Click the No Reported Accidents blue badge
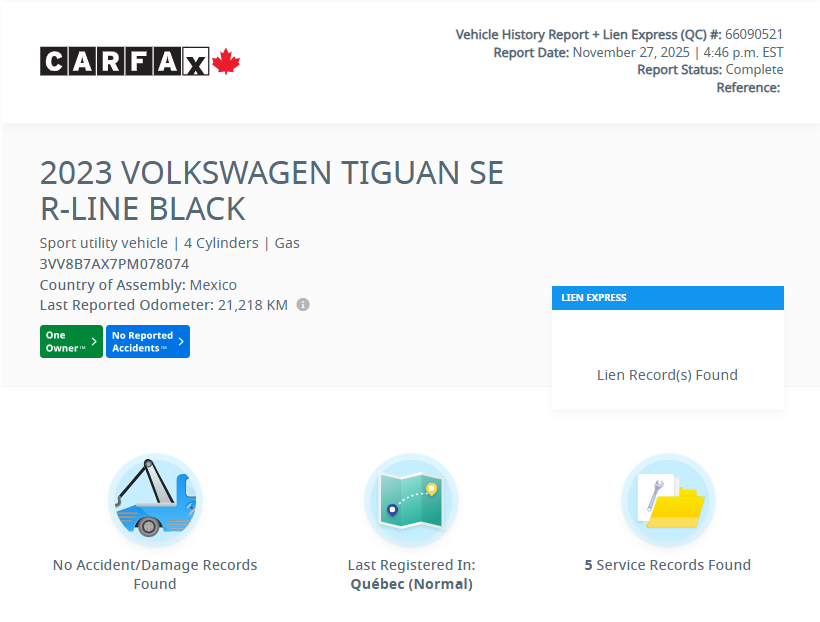 point(147,341)
